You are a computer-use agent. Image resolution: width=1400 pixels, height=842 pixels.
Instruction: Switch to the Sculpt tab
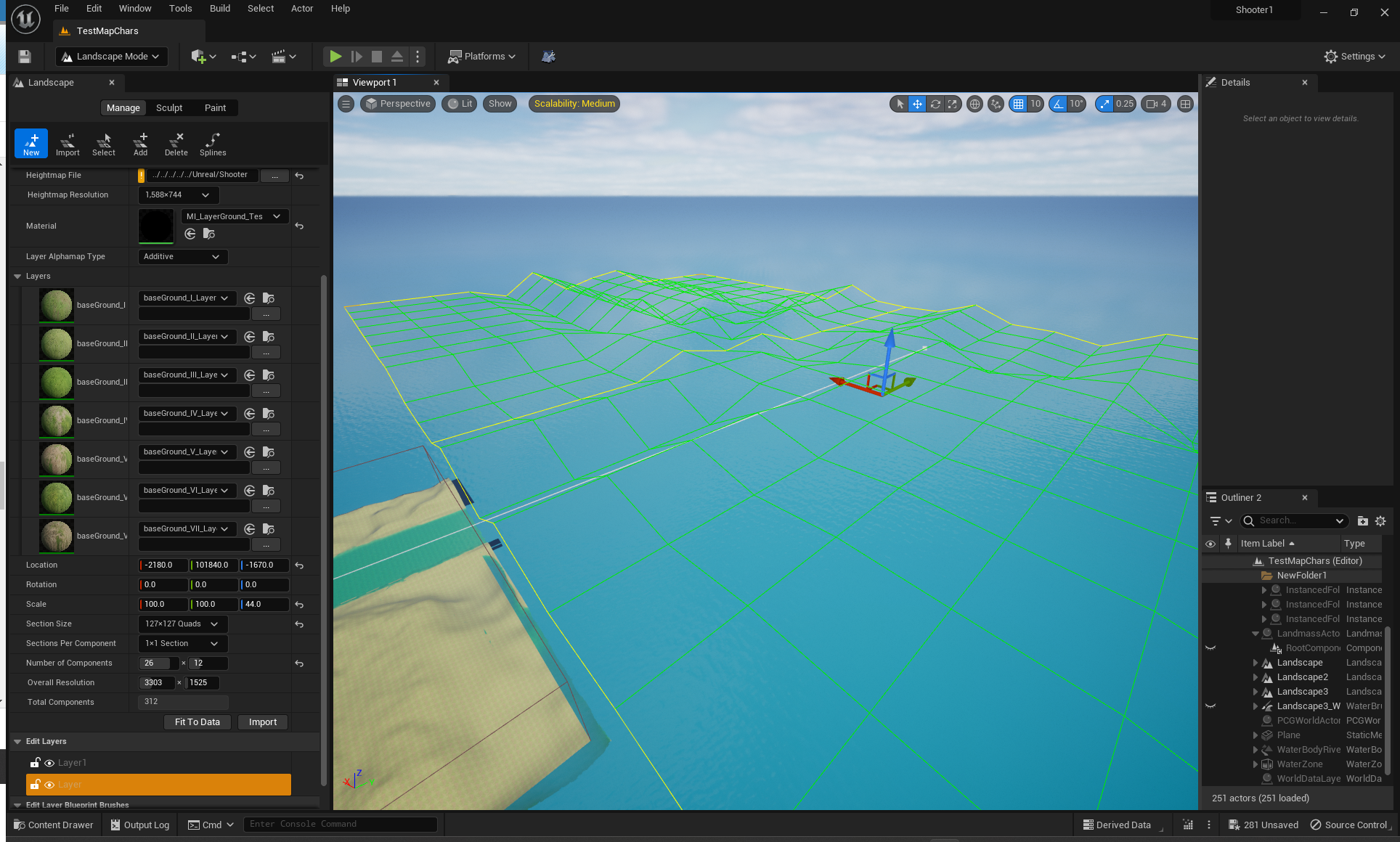pos(169,107)
